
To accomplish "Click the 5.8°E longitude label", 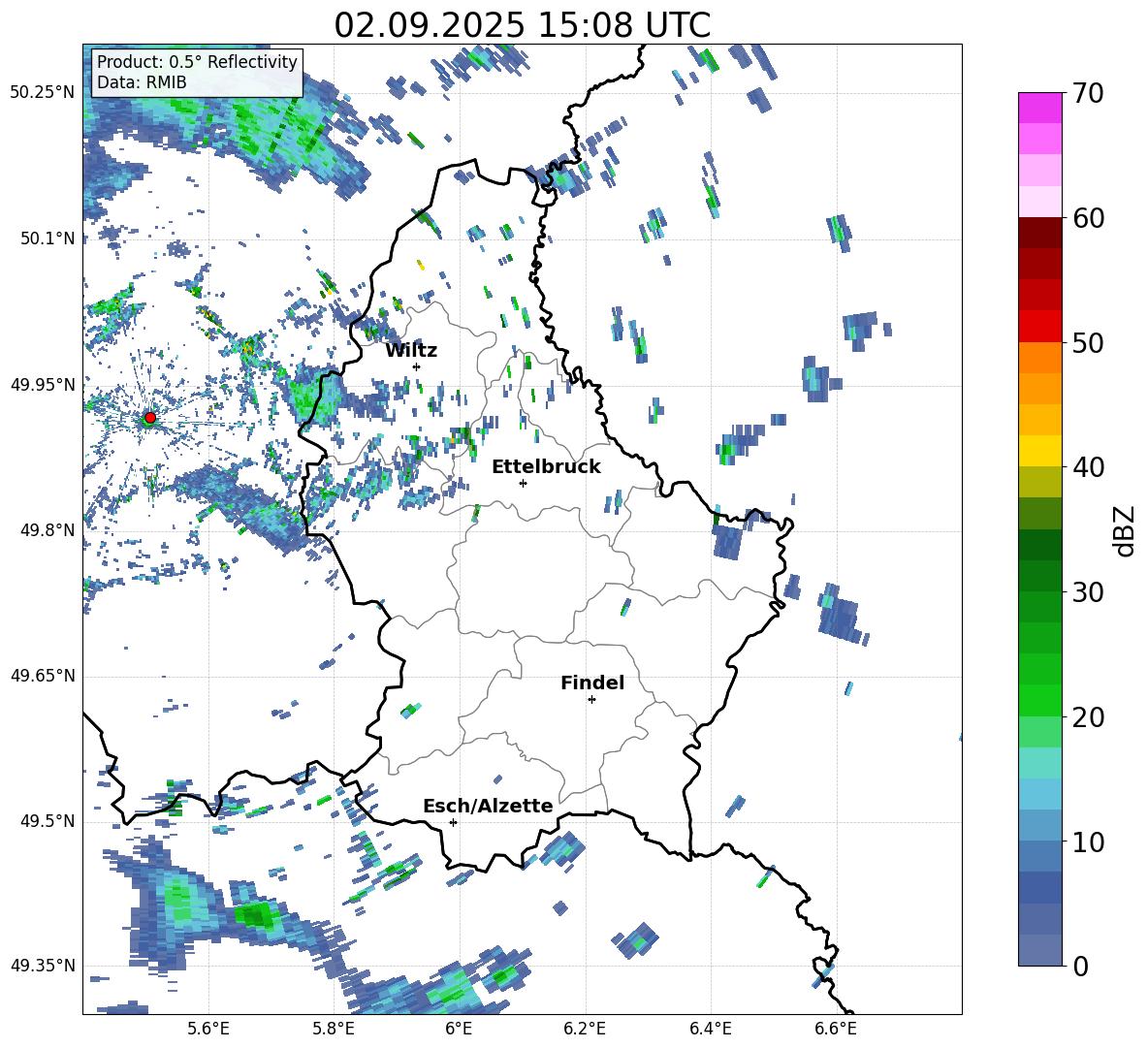I will (x=334, y=1029).
